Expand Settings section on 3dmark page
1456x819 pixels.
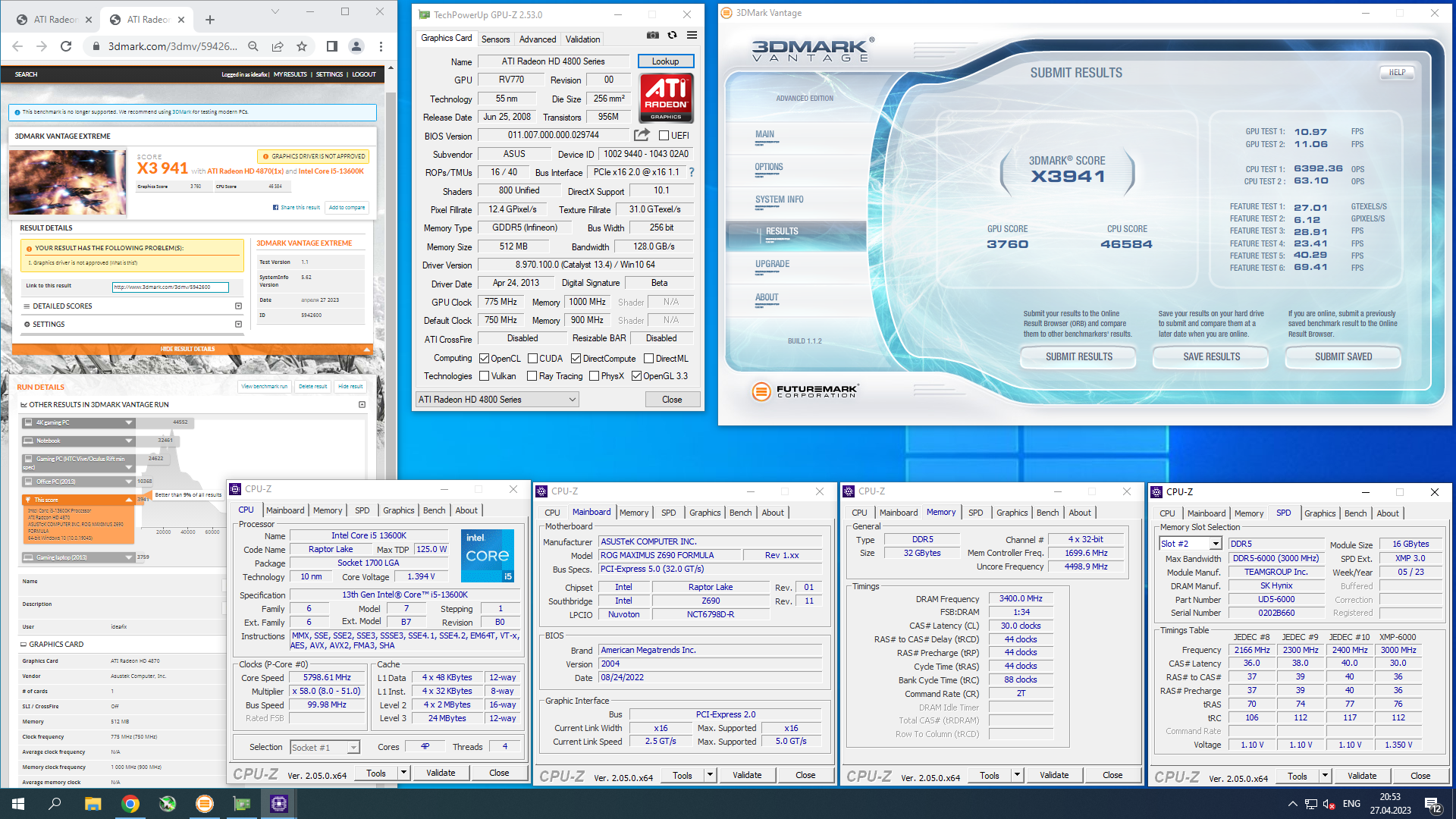pos(238,325)
